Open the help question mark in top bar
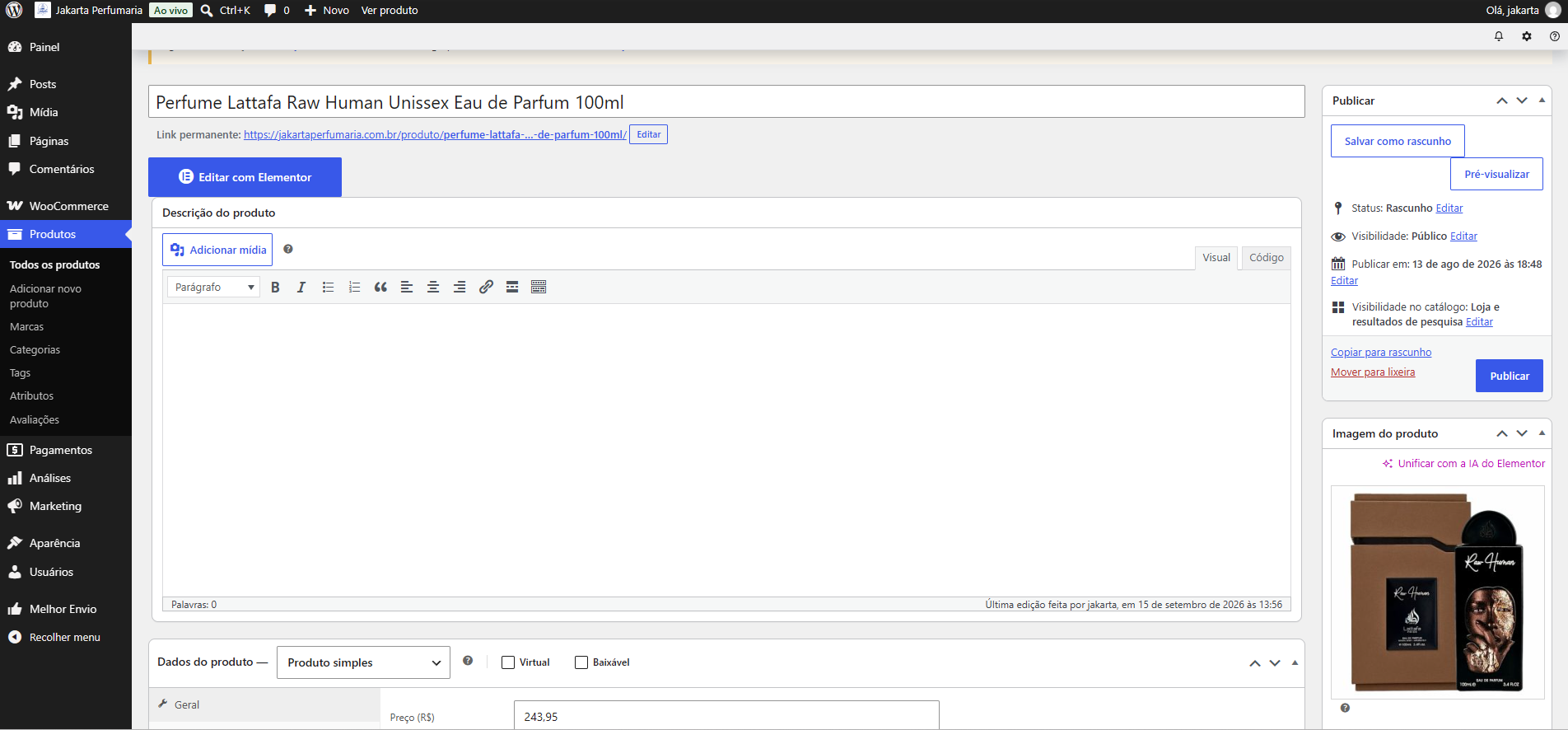This screenshot has width=1568, height=730. [1555, 36]
